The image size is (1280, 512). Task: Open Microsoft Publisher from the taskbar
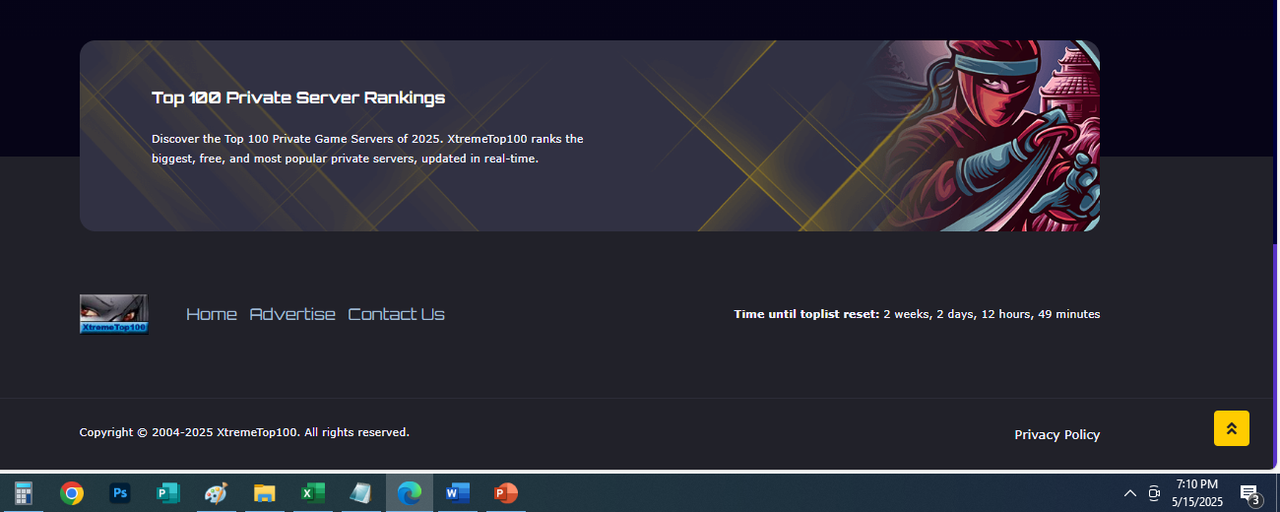tap(168, 493)
